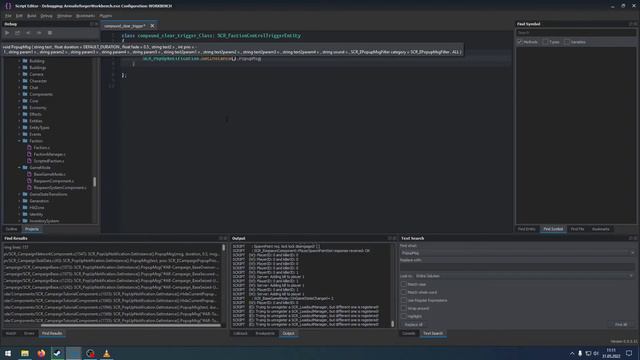This screenshot has width=640, height=360.
Task: Open File Explorer from the taskbar
Action: click(x=24, y=353)
